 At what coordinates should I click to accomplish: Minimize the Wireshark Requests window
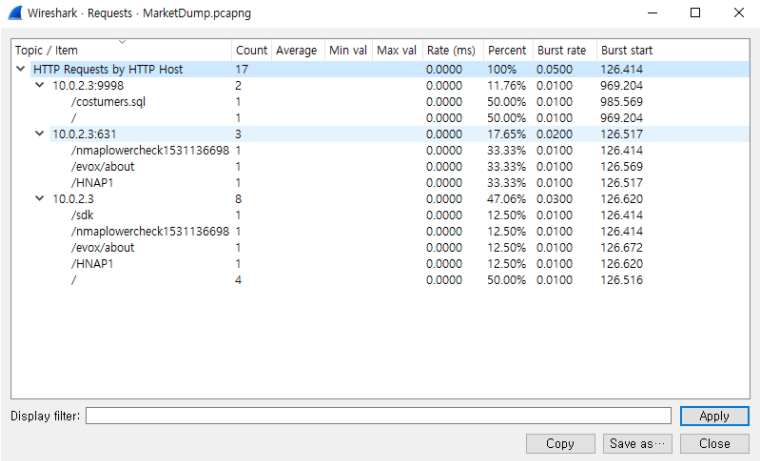pyautogui.click(x=652, y=13)
